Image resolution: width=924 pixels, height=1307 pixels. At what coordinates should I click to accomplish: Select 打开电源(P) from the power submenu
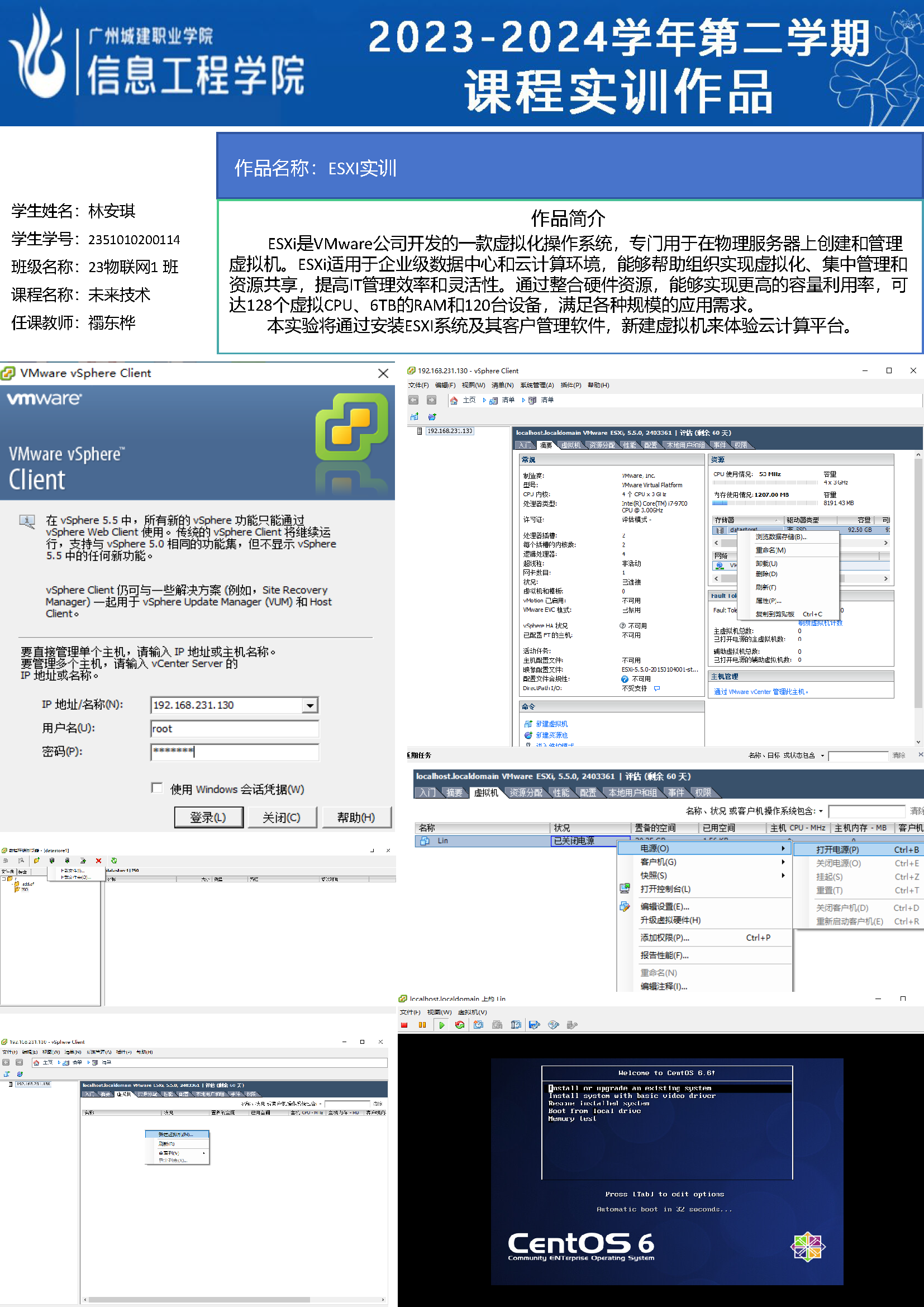[837, 850]
